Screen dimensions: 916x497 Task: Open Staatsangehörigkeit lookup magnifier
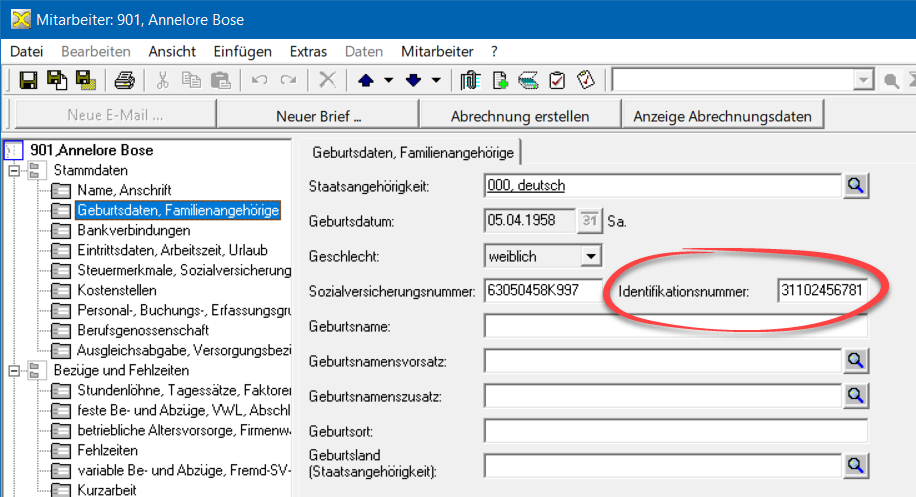tap(856, 186)
